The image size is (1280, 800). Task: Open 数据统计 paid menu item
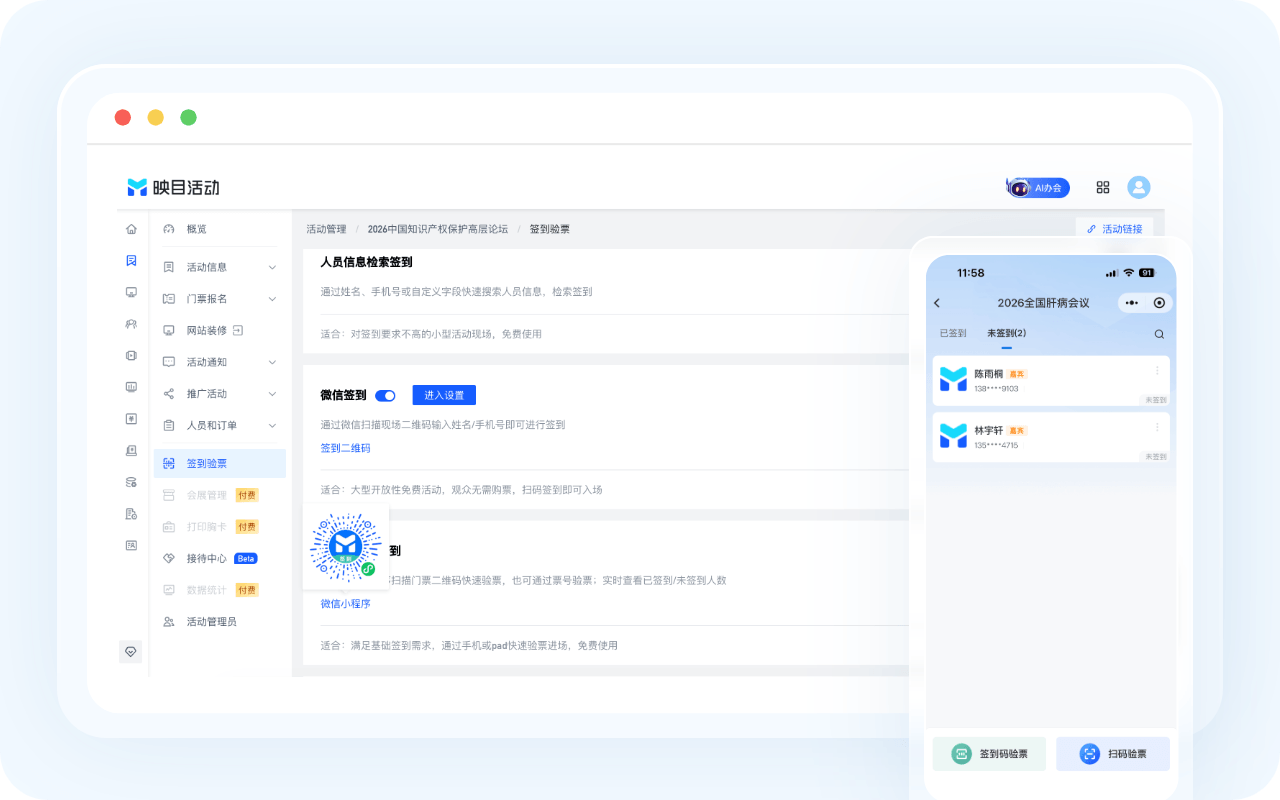219,590
